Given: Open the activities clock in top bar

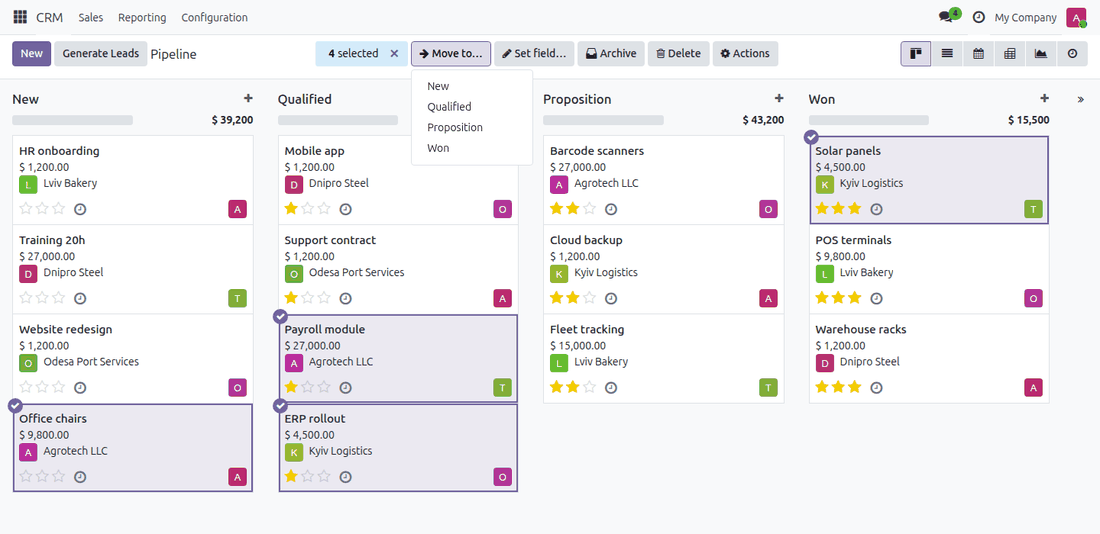Looking at the screenshot, I should click(979, 18).
